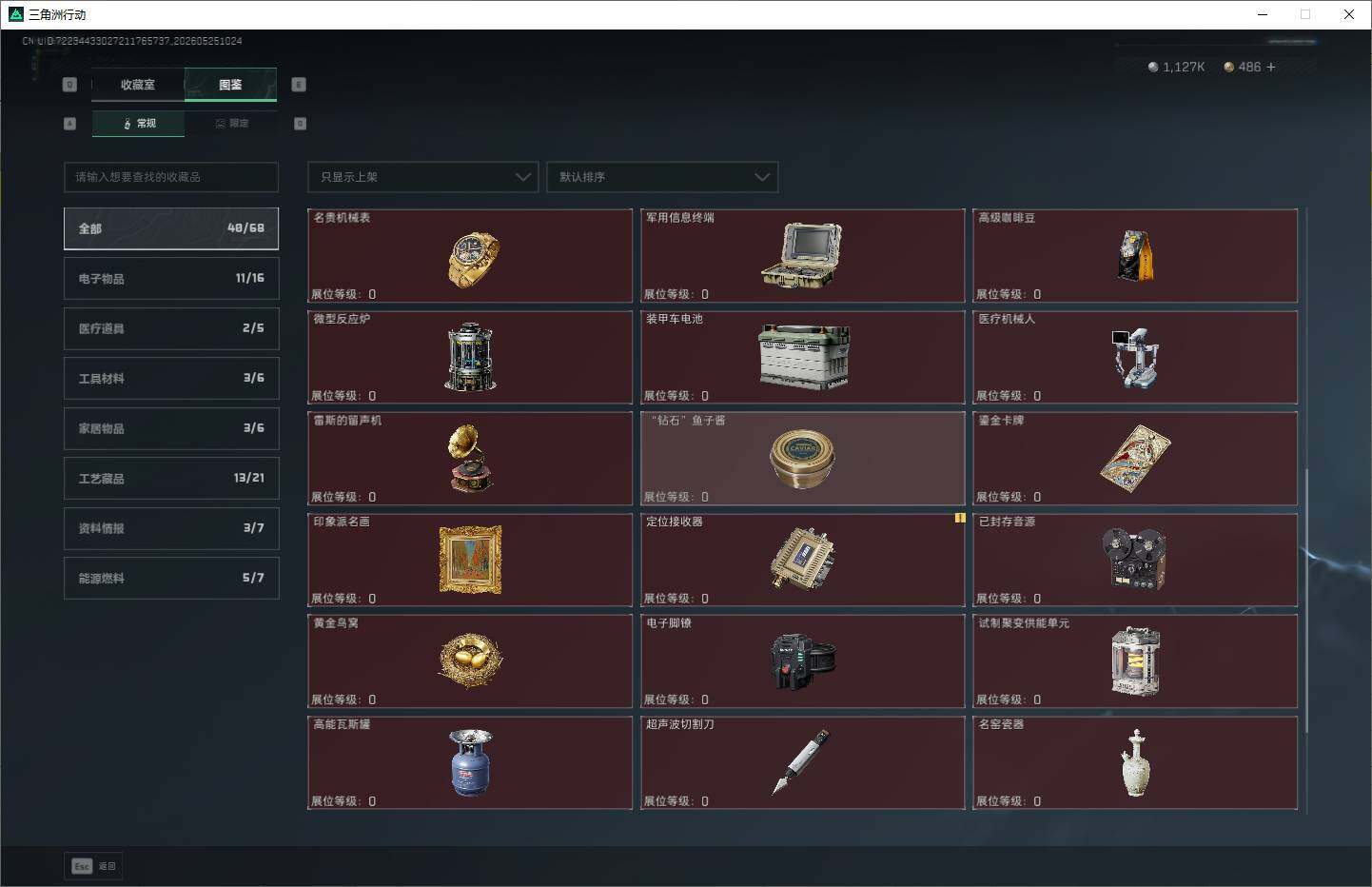
Task: Click the collection list vertical scrollbar
Action: pos(1306,600)
